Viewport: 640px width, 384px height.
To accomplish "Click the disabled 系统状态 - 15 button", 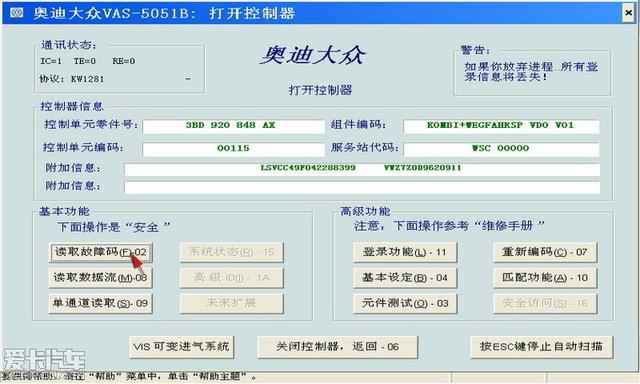I will (231, 252).
